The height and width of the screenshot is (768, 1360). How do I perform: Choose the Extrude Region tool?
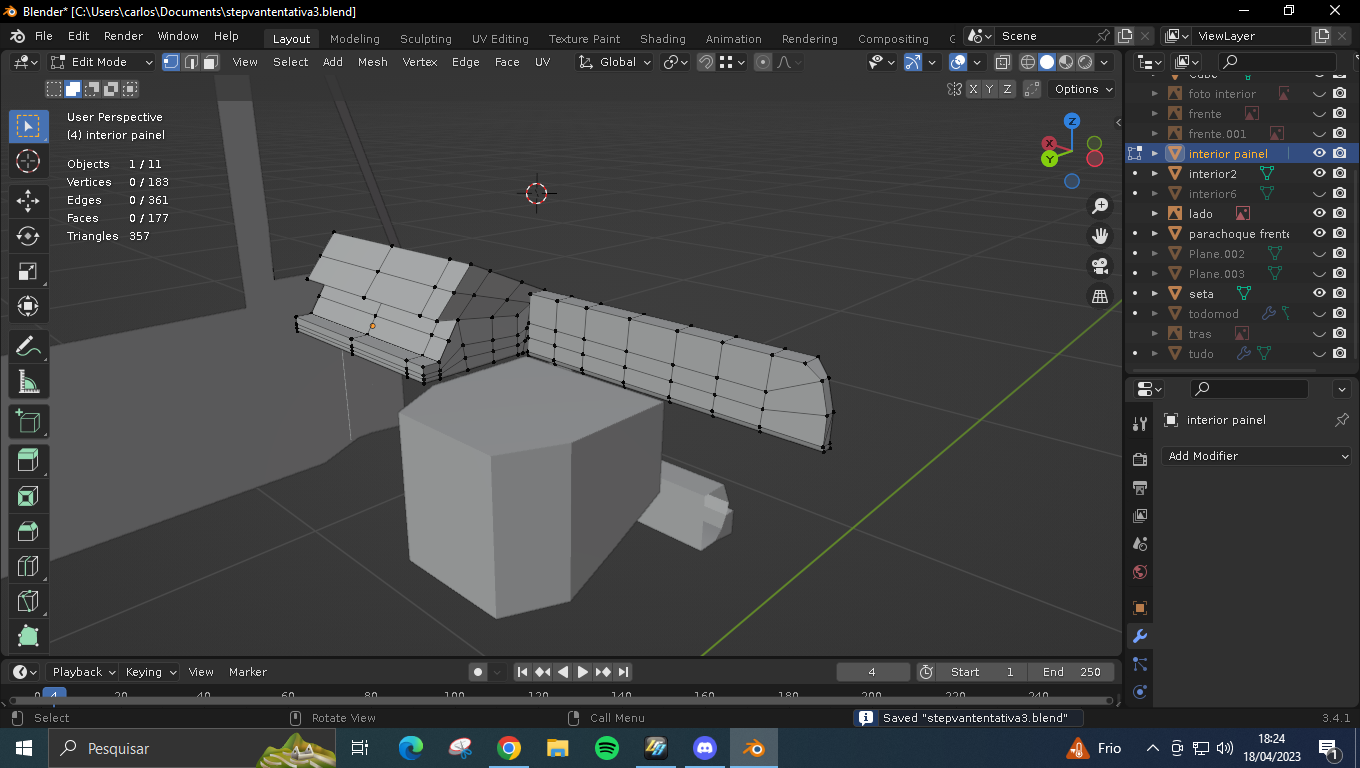click(x=28, y=461)
